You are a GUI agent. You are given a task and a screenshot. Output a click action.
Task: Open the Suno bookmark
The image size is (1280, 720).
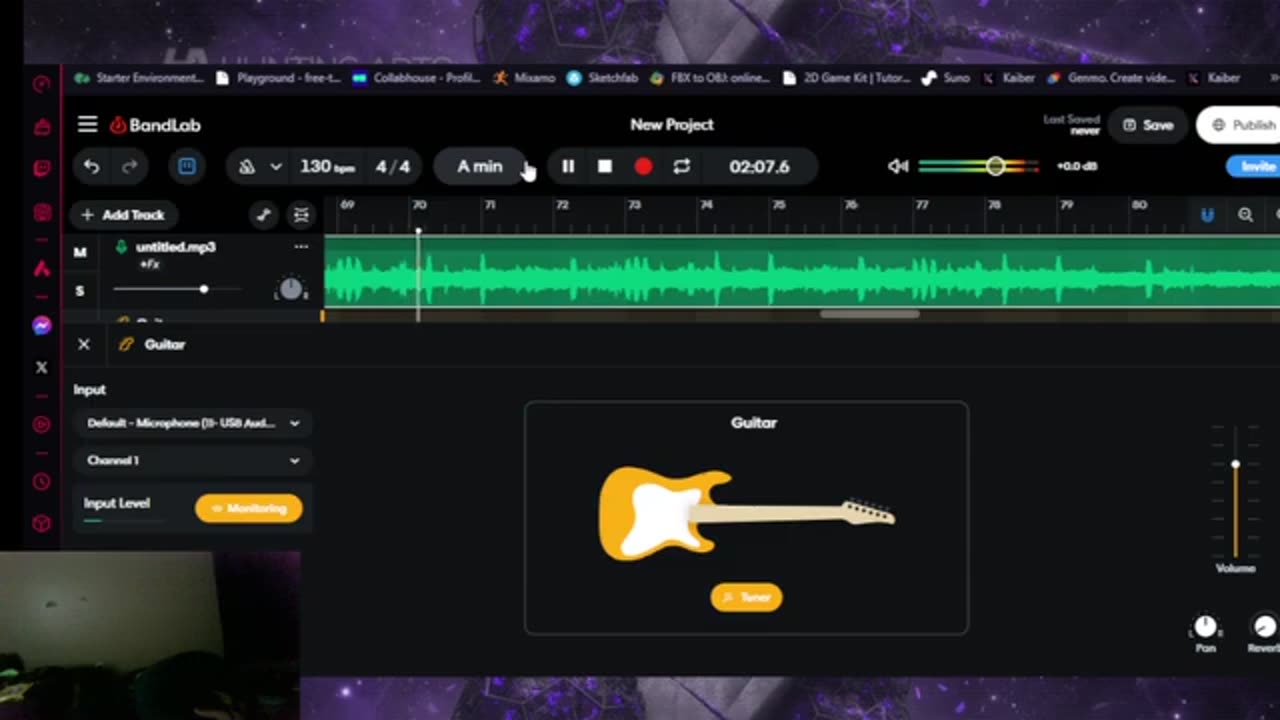point(946,78)
